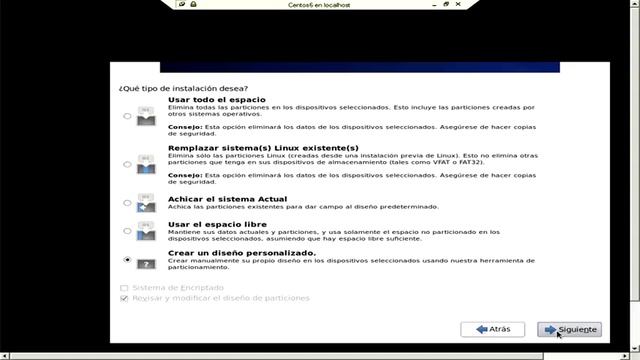This screenshot has height=360, width=640.
Task: Enable the 'Sistema de Encriptado' checkbox
Action: (124, 288)
